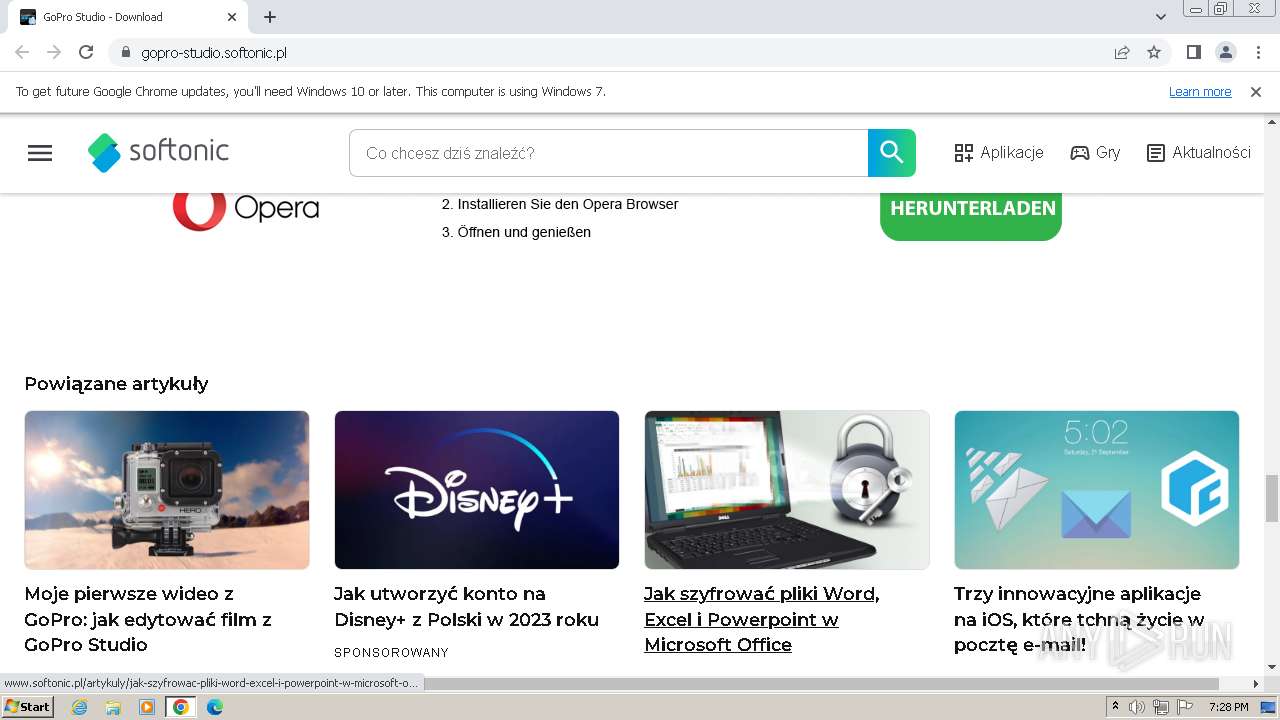Open the volume speaker tray icon

pos(1137,707)
